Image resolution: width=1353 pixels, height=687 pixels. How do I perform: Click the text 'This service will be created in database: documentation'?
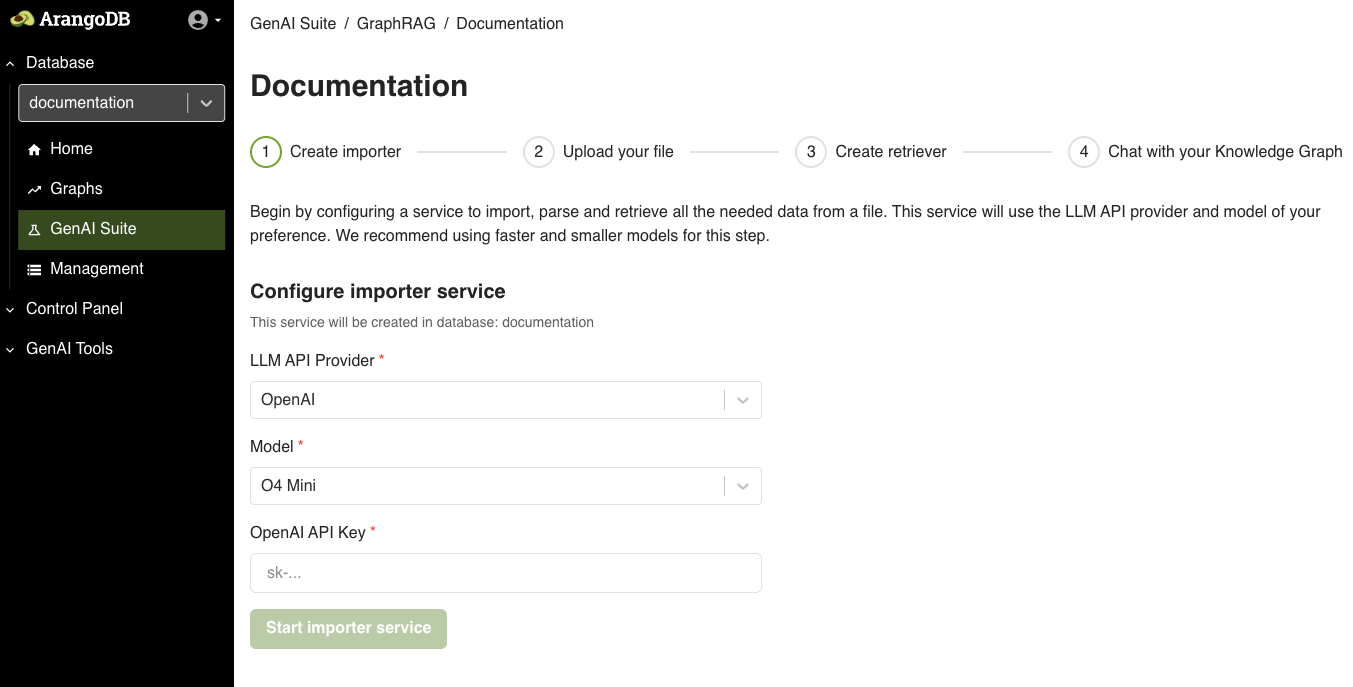pyautogui.click(x=422, y=323)
